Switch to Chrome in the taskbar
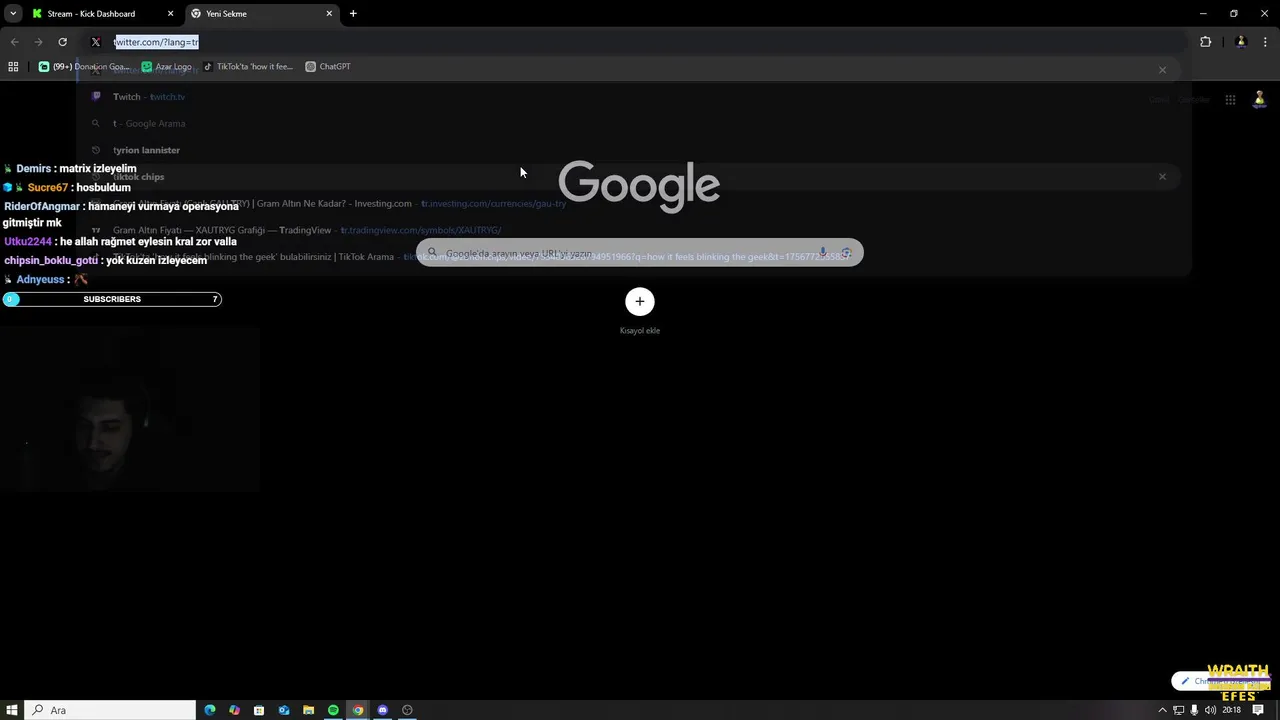 coord(358,710)
